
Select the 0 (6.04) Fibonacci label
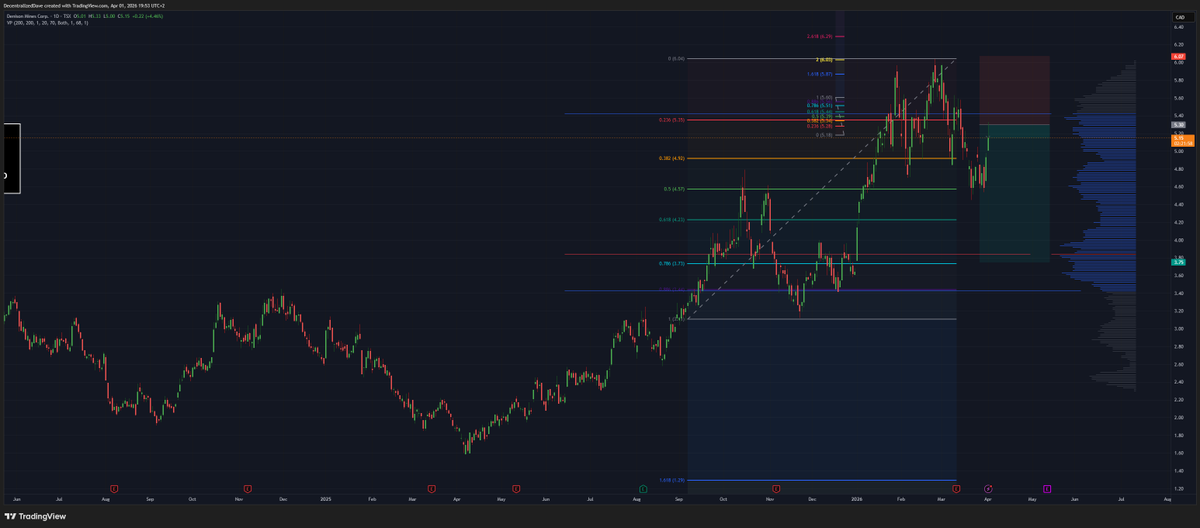pyautogui.click(x=676, y=59)
